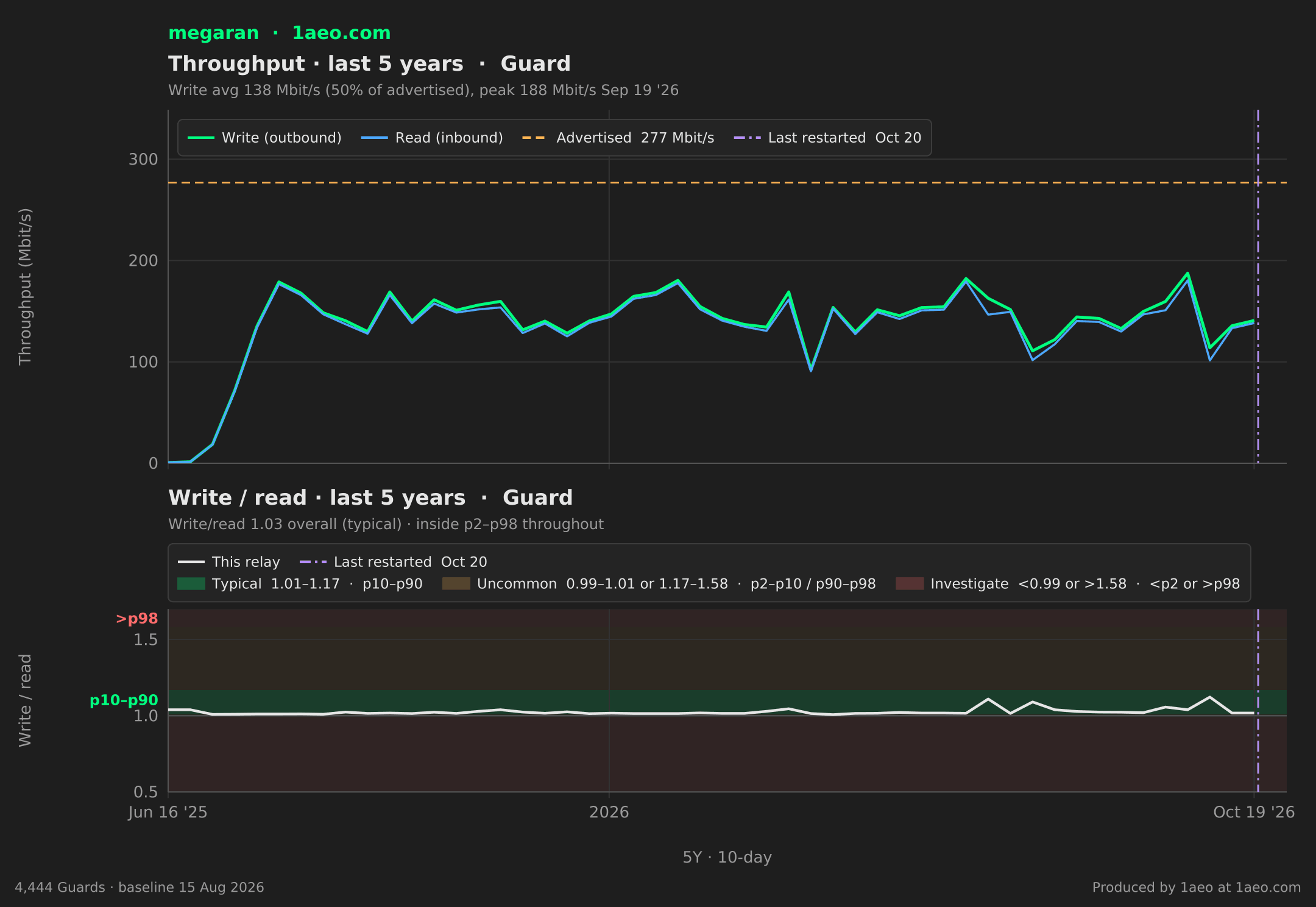Click the 100 tick on the throughput axis
Screen dimensions: 1316x907
[x=143, y=362]
